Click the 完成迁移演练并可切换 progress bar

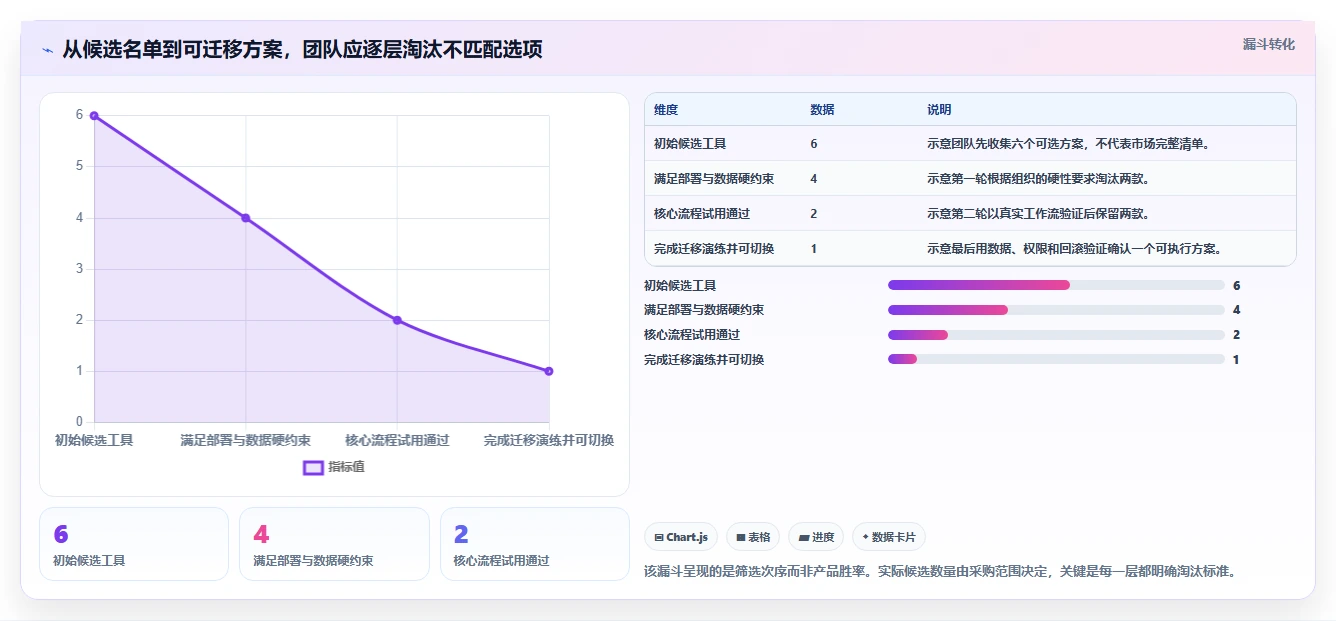tap(1056, 359)
